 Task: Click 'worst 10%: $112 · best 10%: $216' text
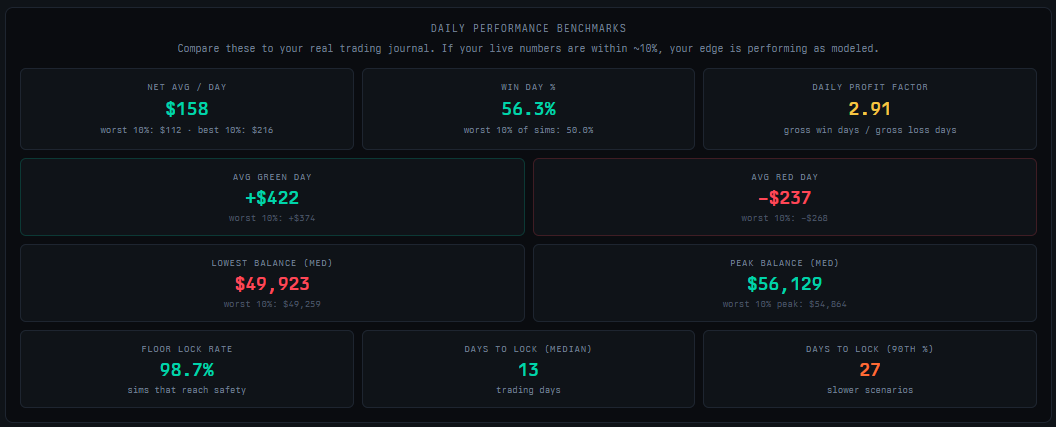187,130
